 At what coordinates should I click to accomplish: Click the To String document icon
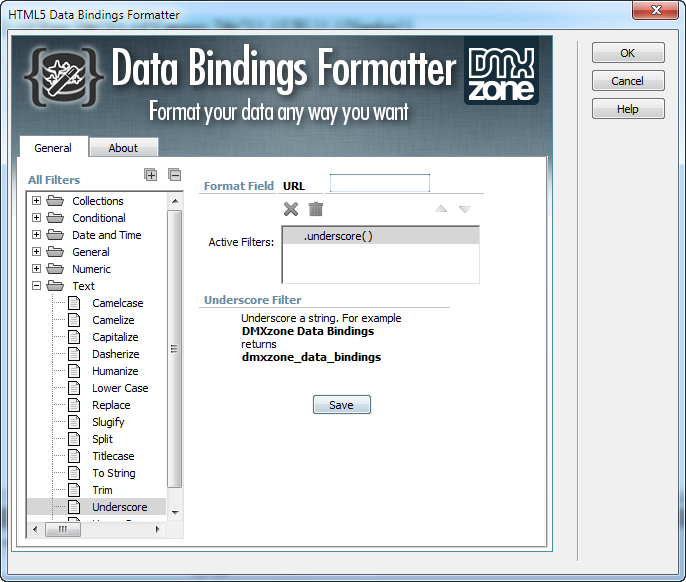pos(74,473)
